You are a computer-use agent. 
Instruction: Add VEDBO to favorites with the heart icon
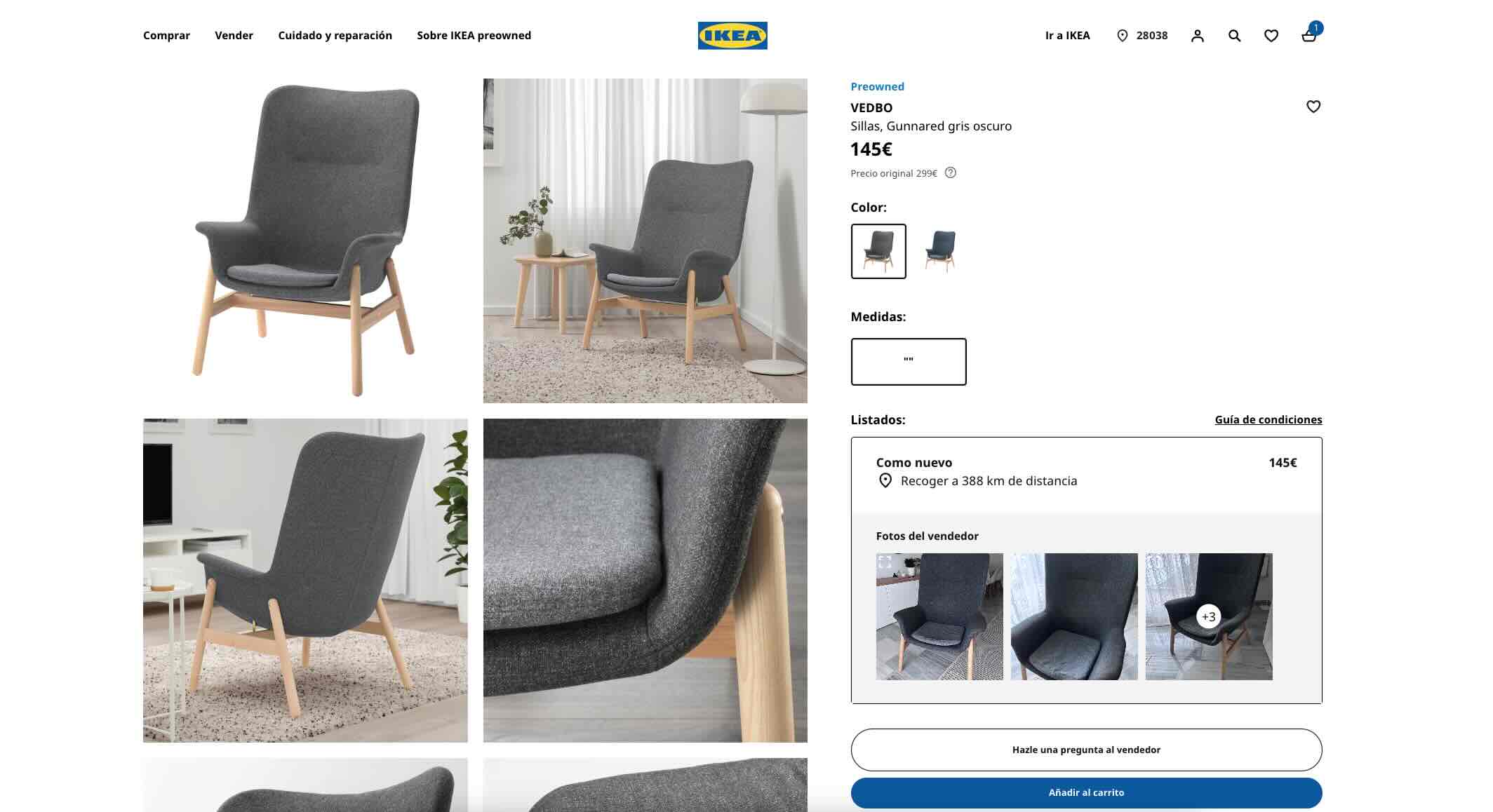coord(1313,107)
